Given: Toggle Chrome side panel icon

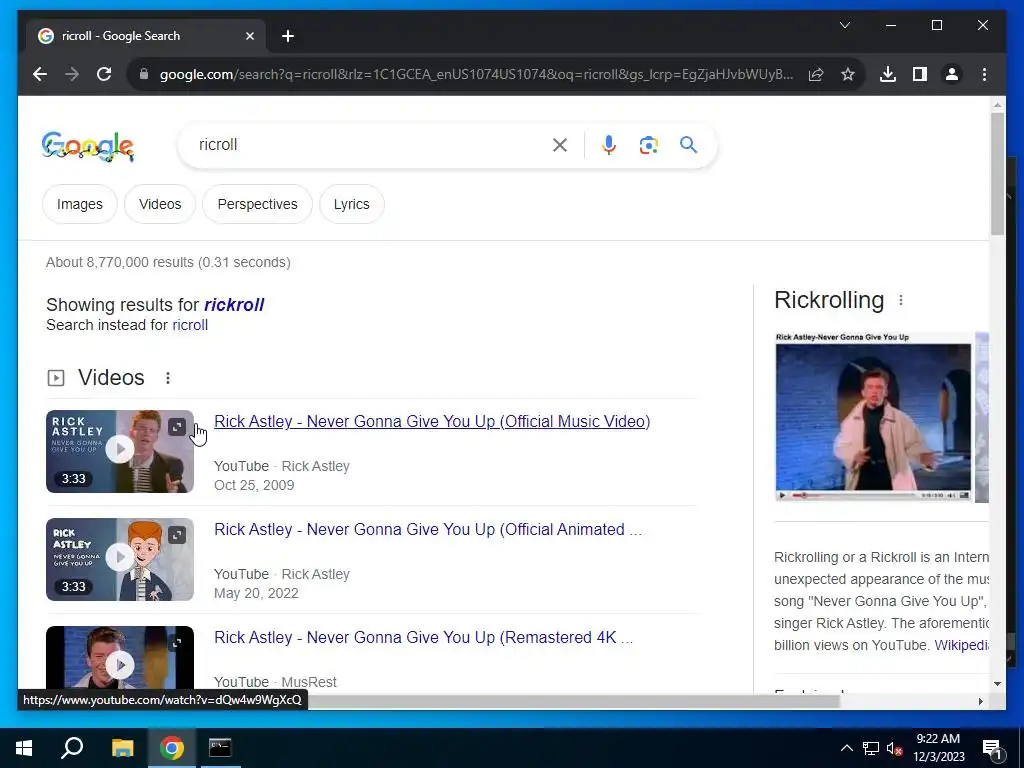Looking at the screenshot, I should pos(920,74).
